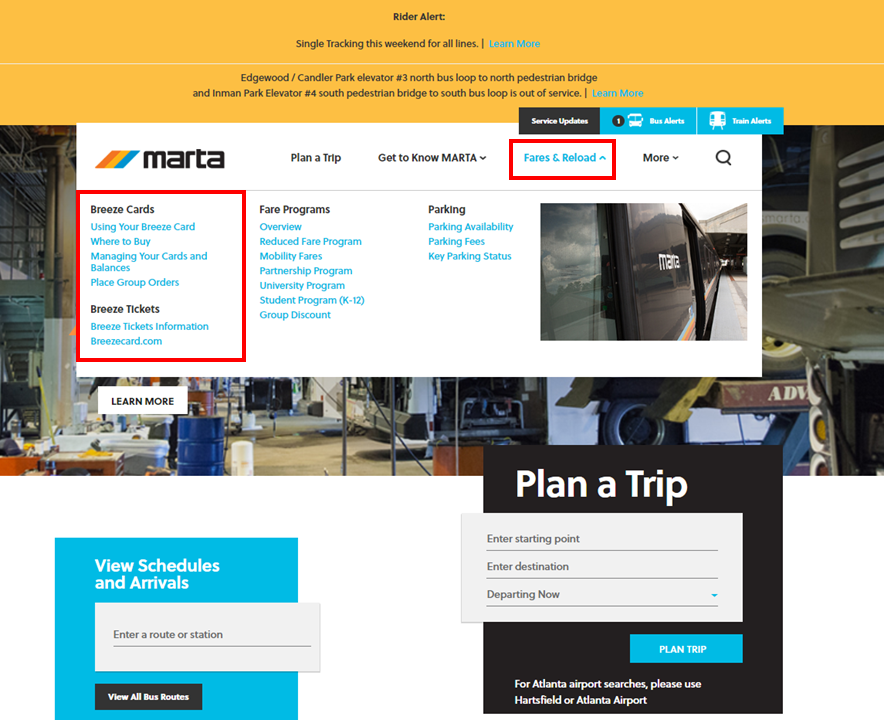Open Parking Fees link
The height and width of the screenshot is (720, 884).
(x=457, y=241)
